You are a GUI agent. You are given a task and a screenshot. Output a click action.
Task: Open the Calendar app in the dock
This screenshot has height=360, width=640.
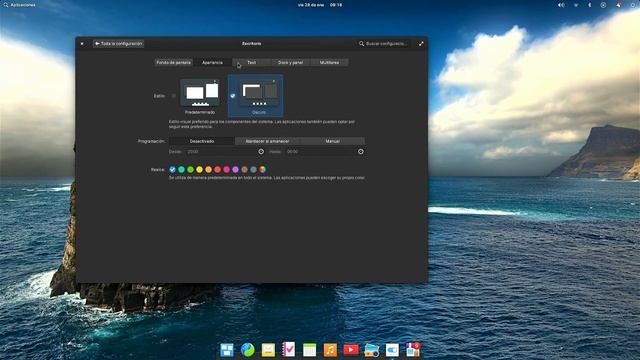click(x=309, y=350)
